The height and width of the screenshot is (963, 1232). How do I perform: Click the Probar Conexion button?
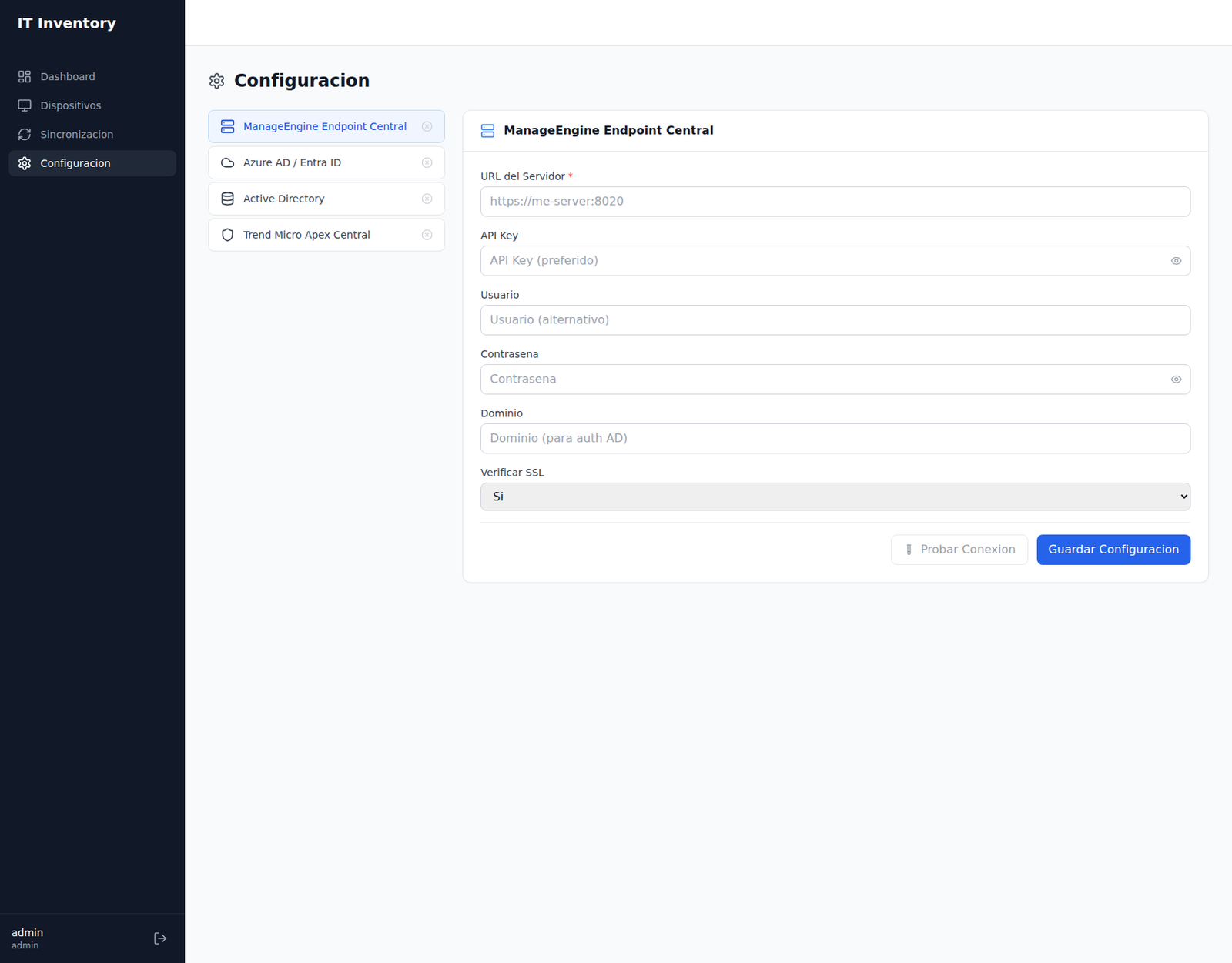pyautogui.click(x=959, y=549)
